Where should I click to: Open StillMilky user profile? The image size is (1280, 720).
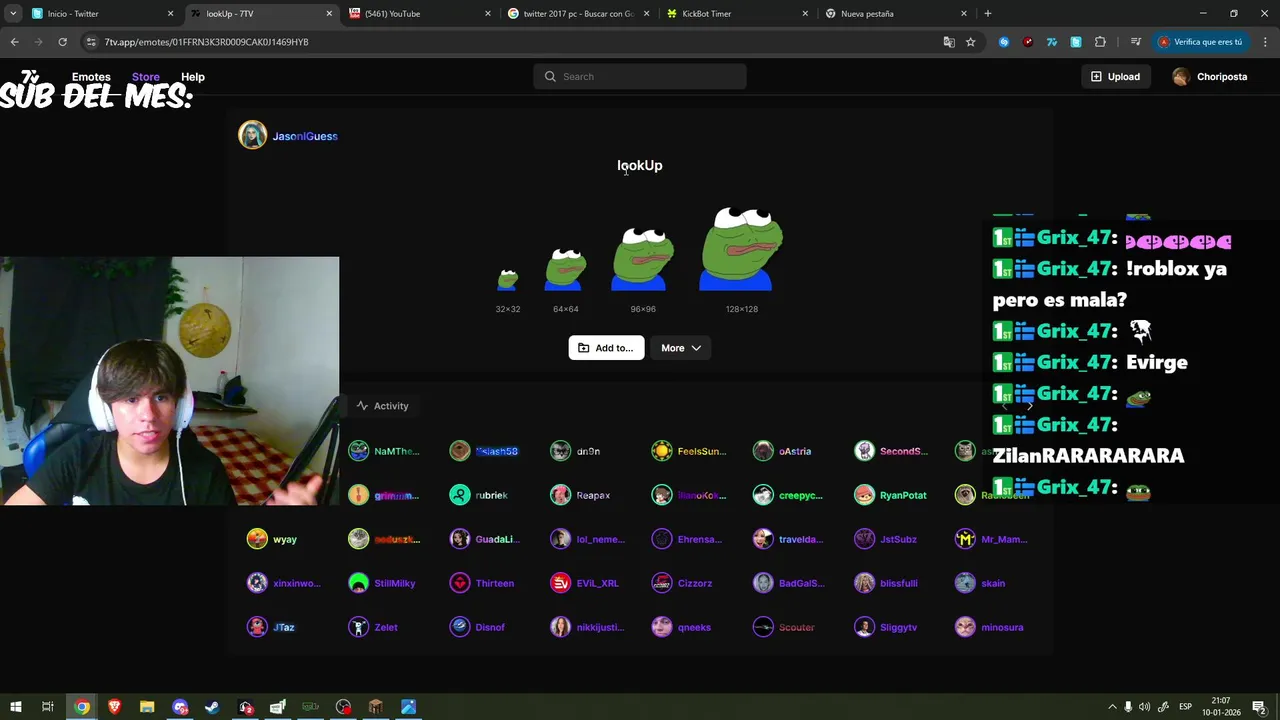click(x=382, y=583)
